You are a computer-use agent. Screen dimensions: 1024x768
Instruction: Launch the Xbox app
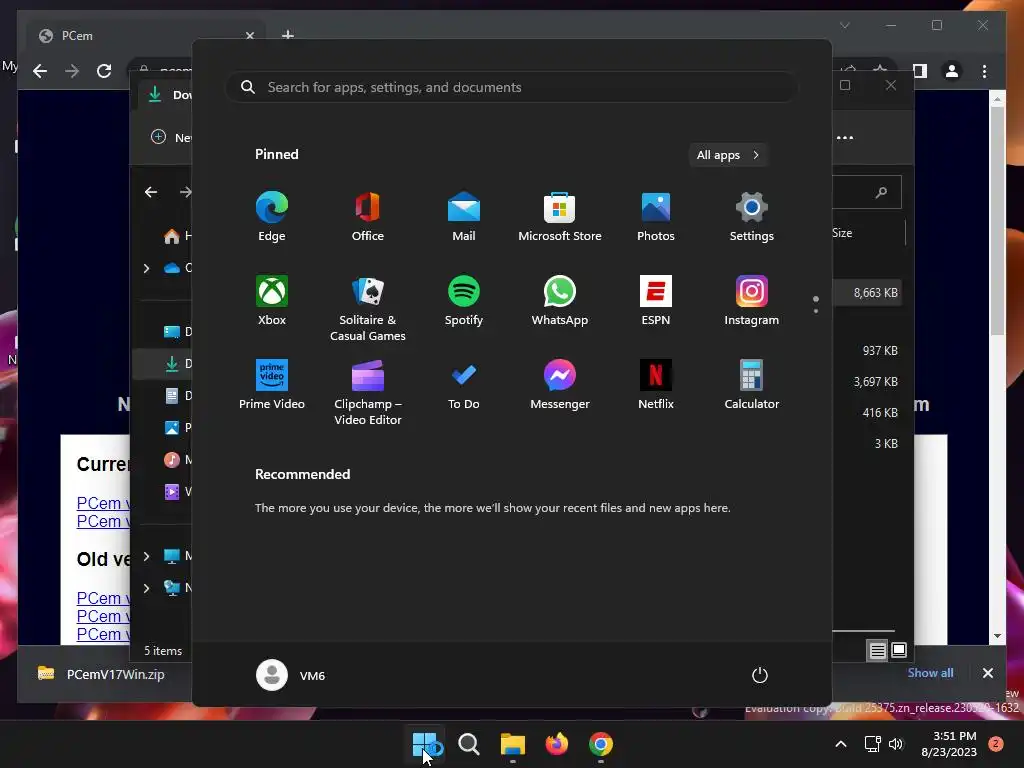click(x=272, y=300)
